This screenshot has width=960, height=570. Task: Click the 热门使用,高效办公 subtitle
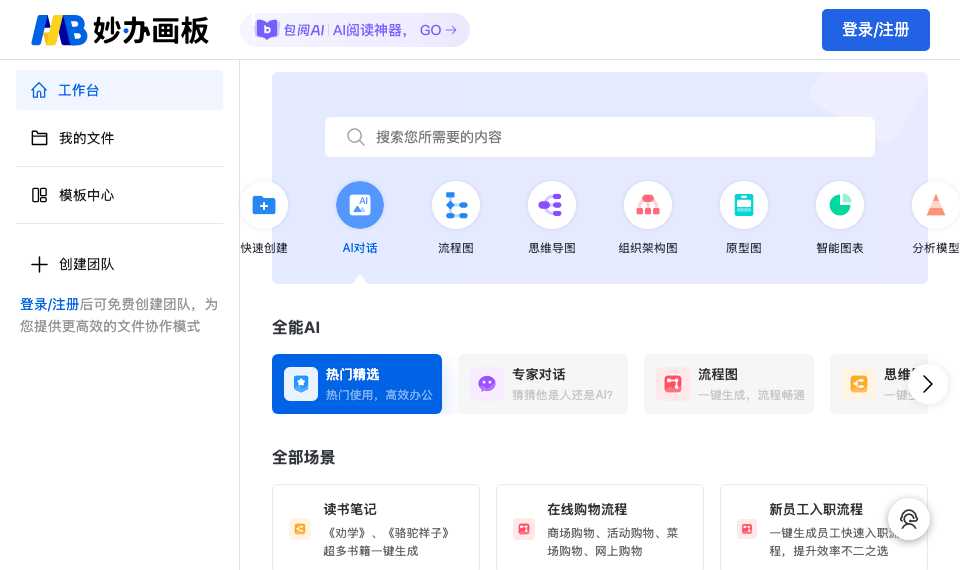point(379,395)
